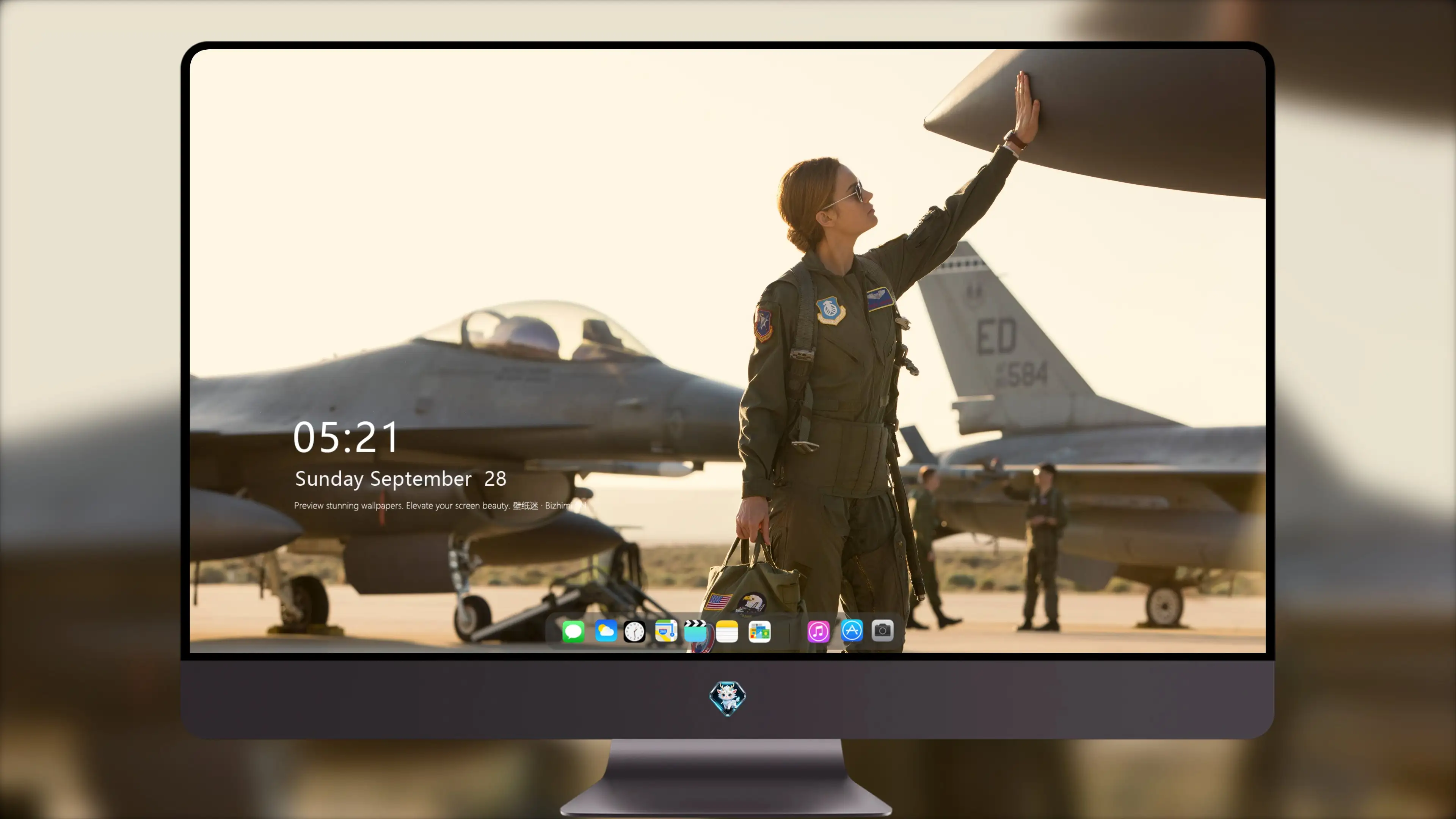Click the 'Preview stunning wallpapers' tagline
Screen dimensions: 1456x819
tap(440, 505)
